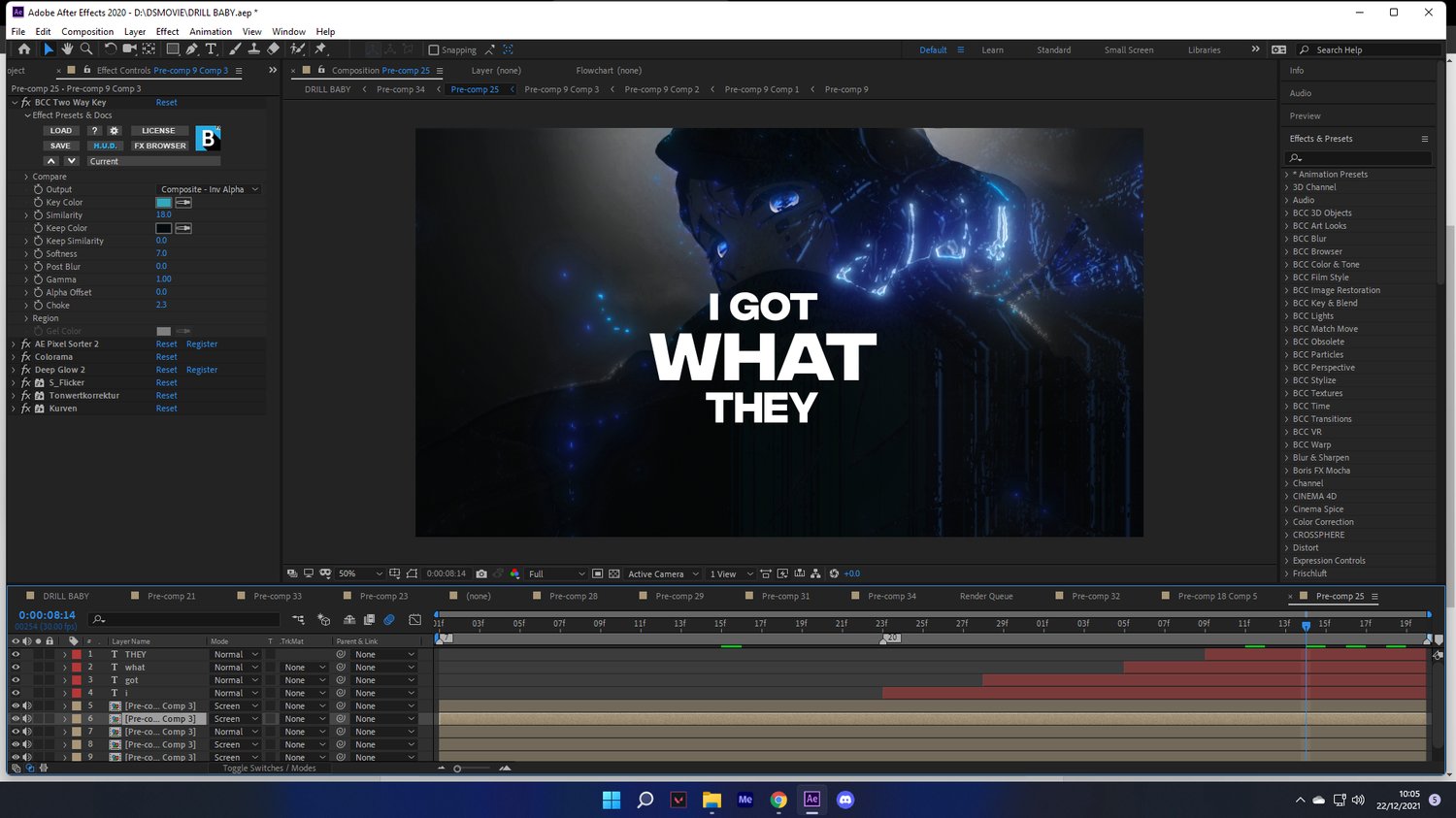Click the LICENSE button
This screenshot has width=1456, height=818.
click(158, 130)
